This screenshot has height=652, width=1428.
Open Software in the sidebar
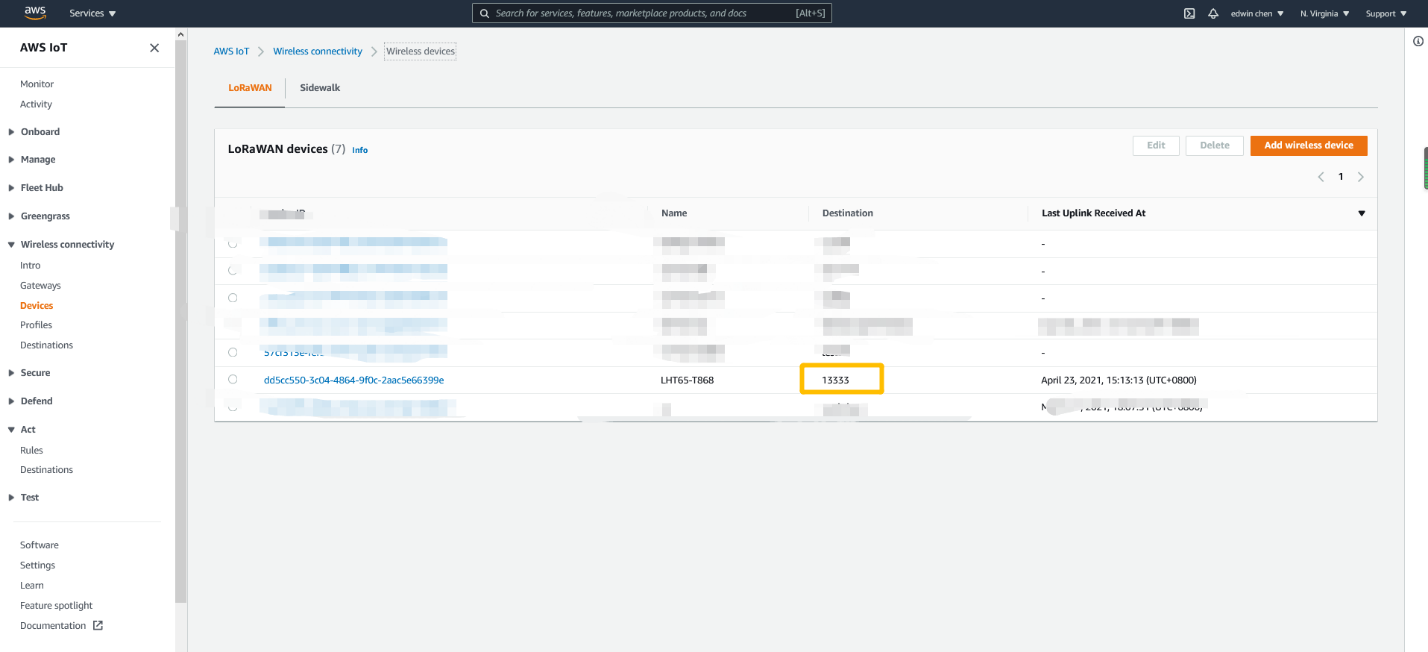coord(39,545)
